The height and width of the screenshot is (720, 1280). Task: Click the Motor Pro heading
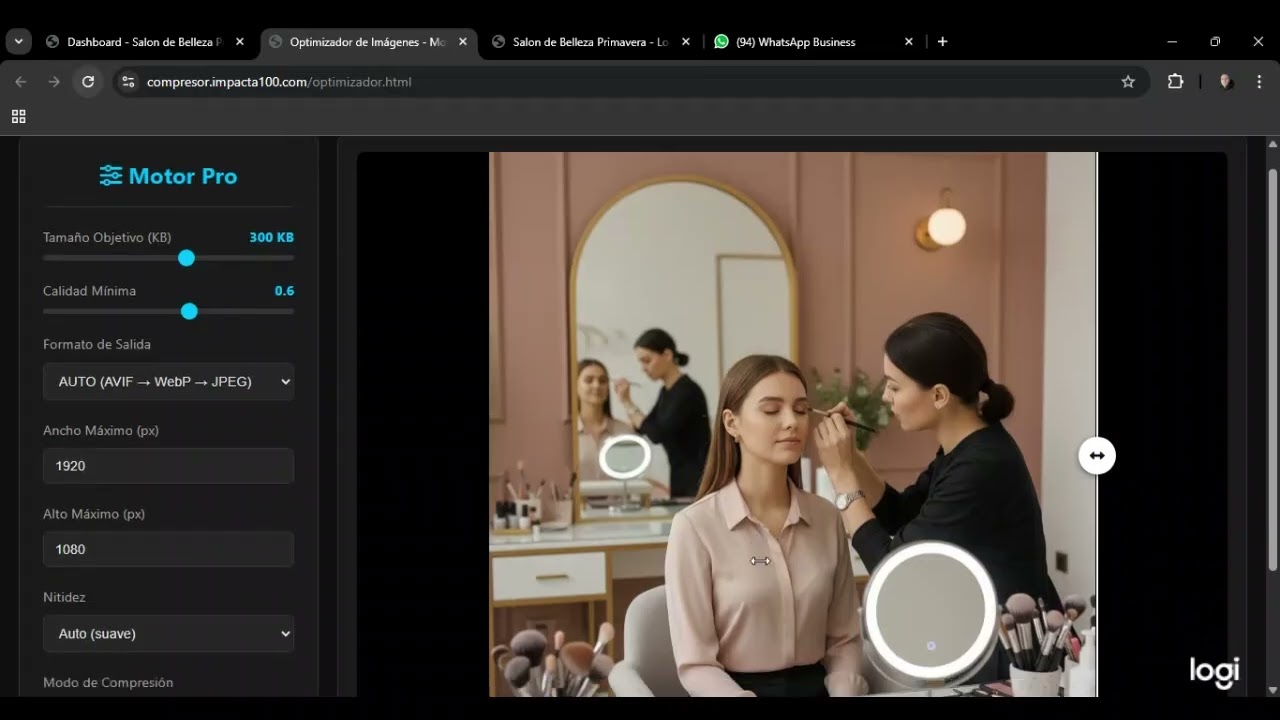tap(168, 176)
